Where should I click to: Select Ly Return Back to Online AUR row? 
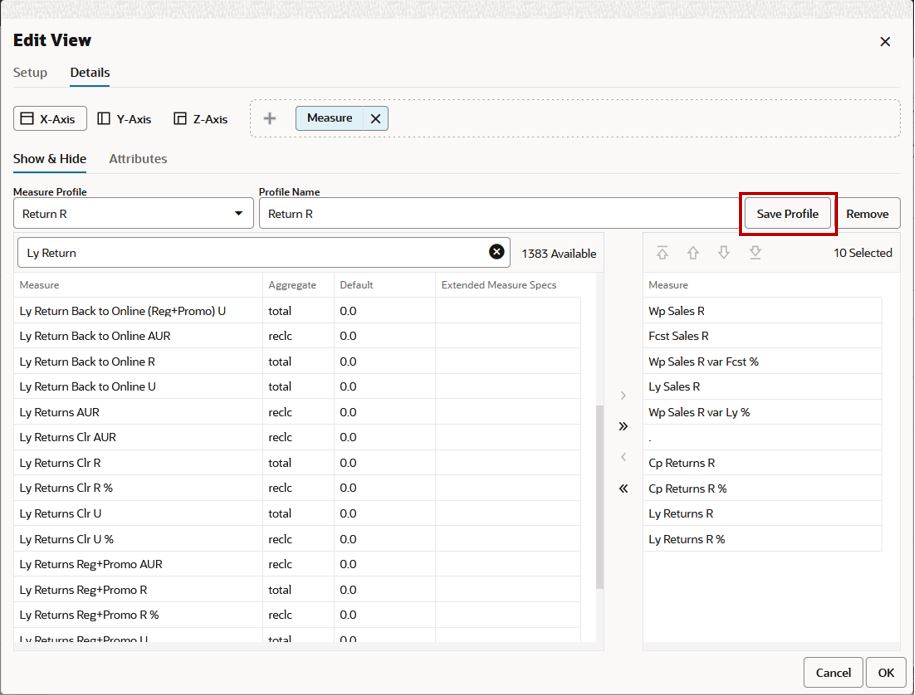[297, 336]
